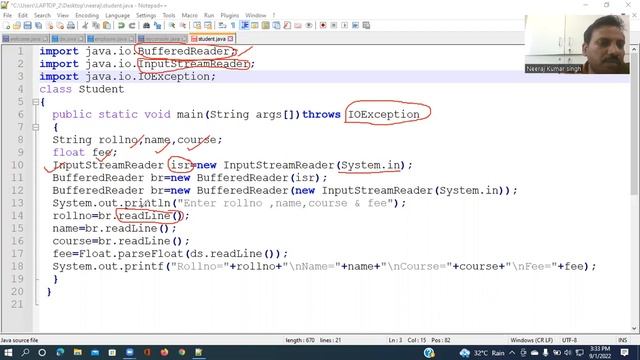The width and height of the screenshot is (640, 360).
Task: Save the current file using the Save icon
Action: pos(27,25)
